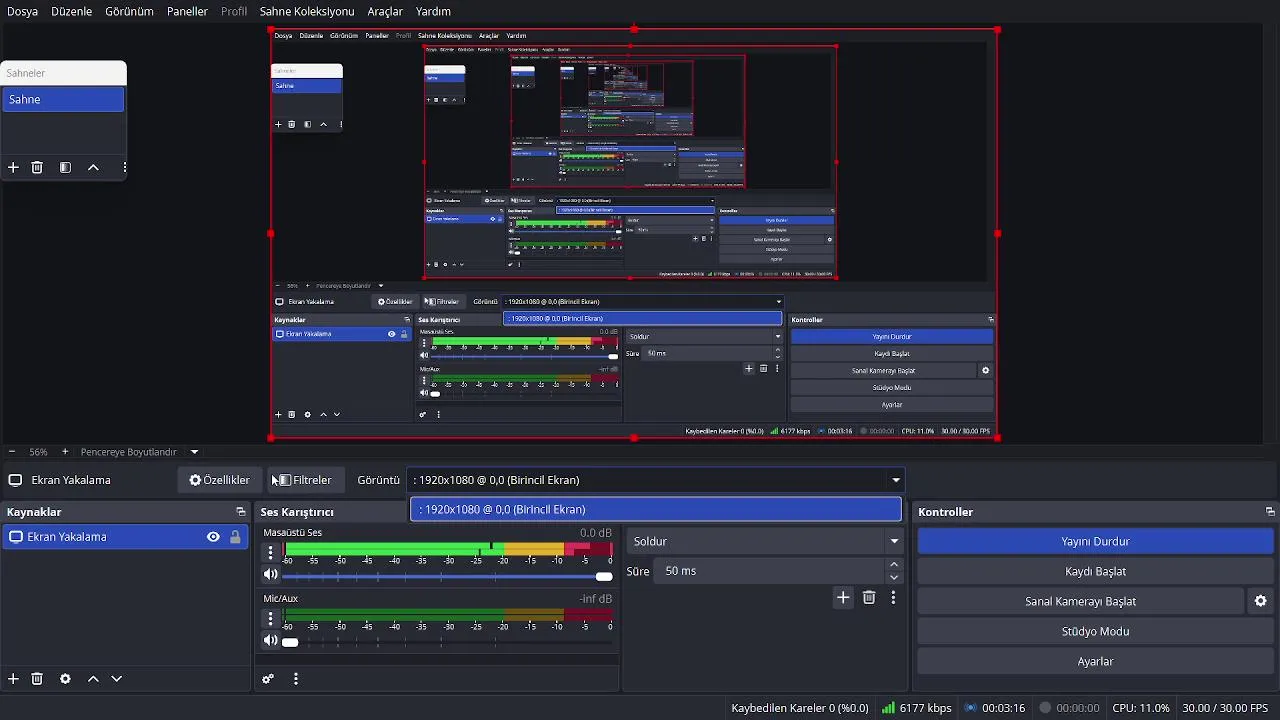Increase Süre duration with up arrow
The height and width of the screenshot is (720, 1280).
(x=894, y=565)
